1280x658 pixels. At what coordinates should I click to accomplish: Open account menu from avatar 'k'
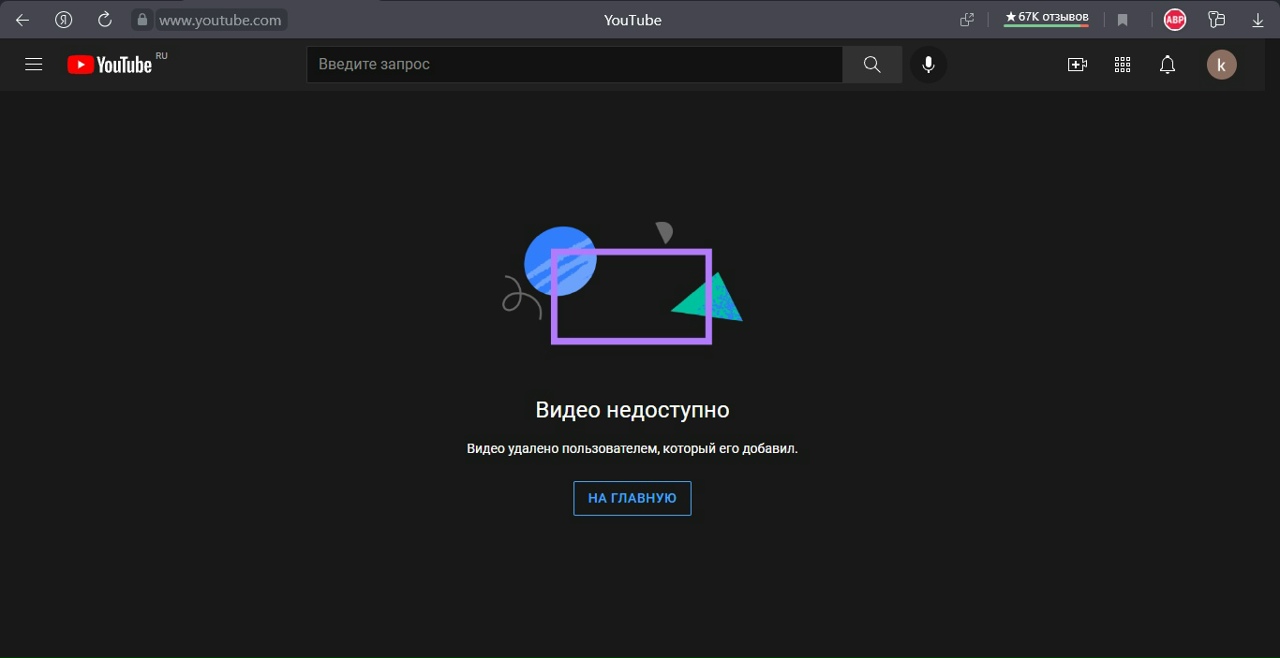click(1221, 65)
